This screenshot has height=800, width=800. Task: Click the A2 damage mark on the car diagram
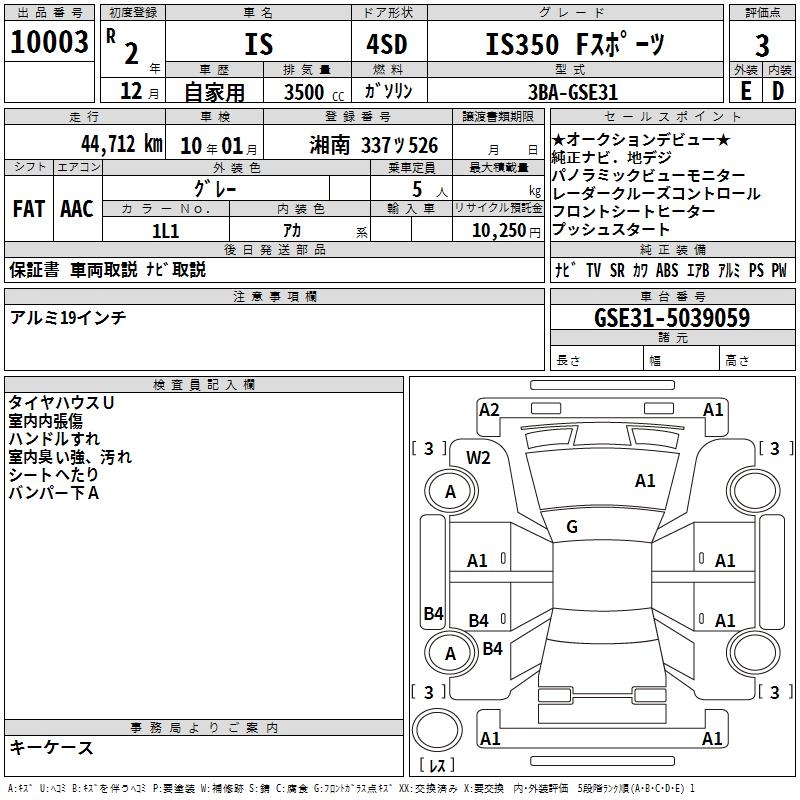click(x=489, y=409)
